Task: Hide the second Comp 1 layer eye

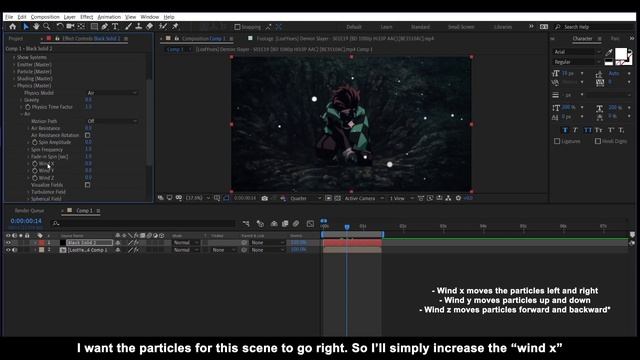Action: [x=8, y=250]
